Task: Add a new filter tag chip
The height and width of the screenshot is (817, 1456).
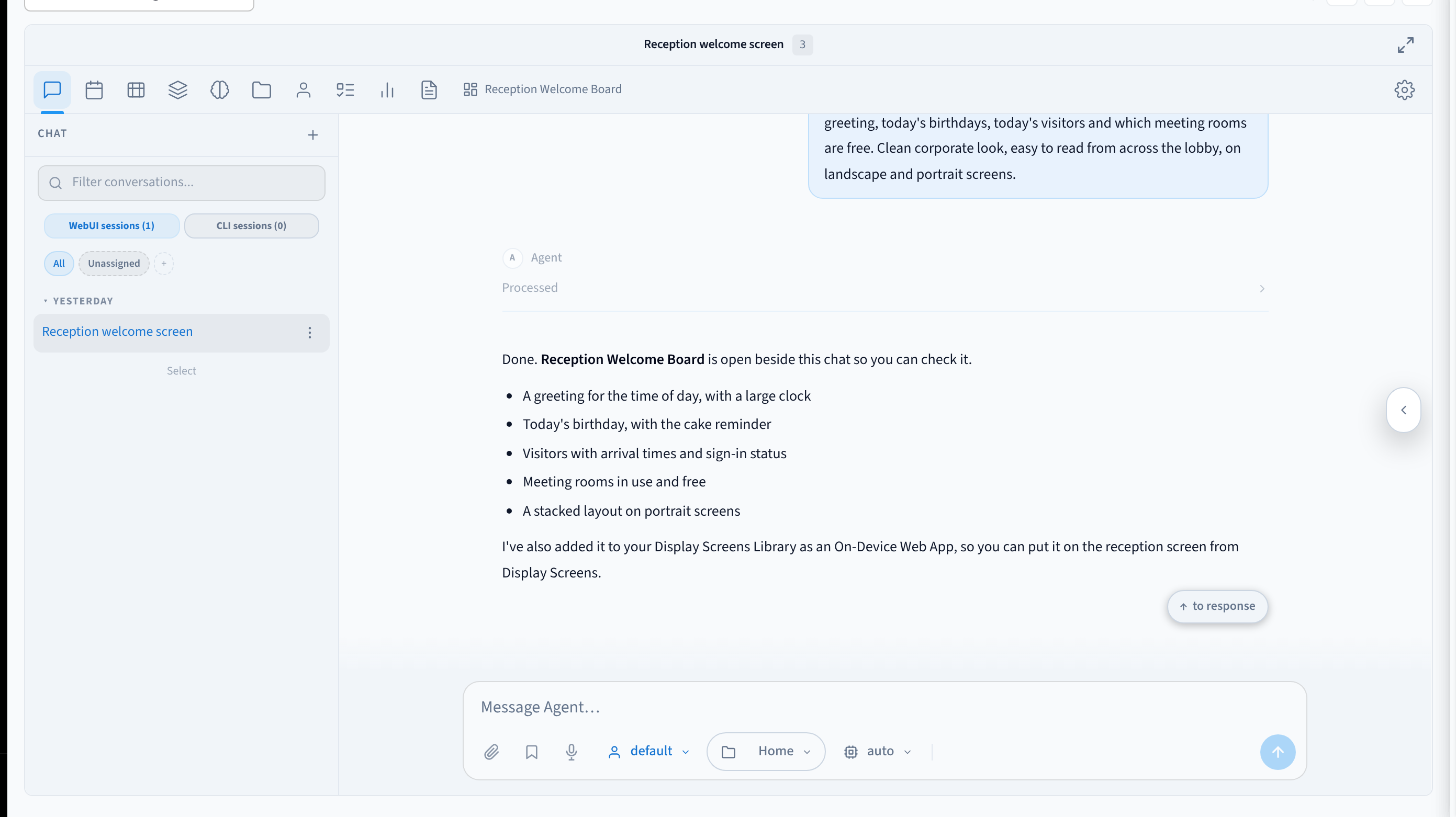Action: point(164,263)
